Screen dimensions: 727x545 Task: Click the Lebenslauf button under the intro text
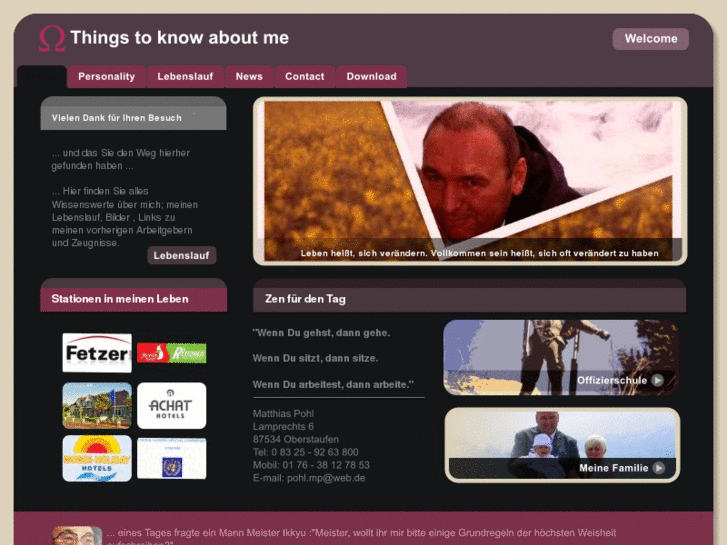point(181,256)
